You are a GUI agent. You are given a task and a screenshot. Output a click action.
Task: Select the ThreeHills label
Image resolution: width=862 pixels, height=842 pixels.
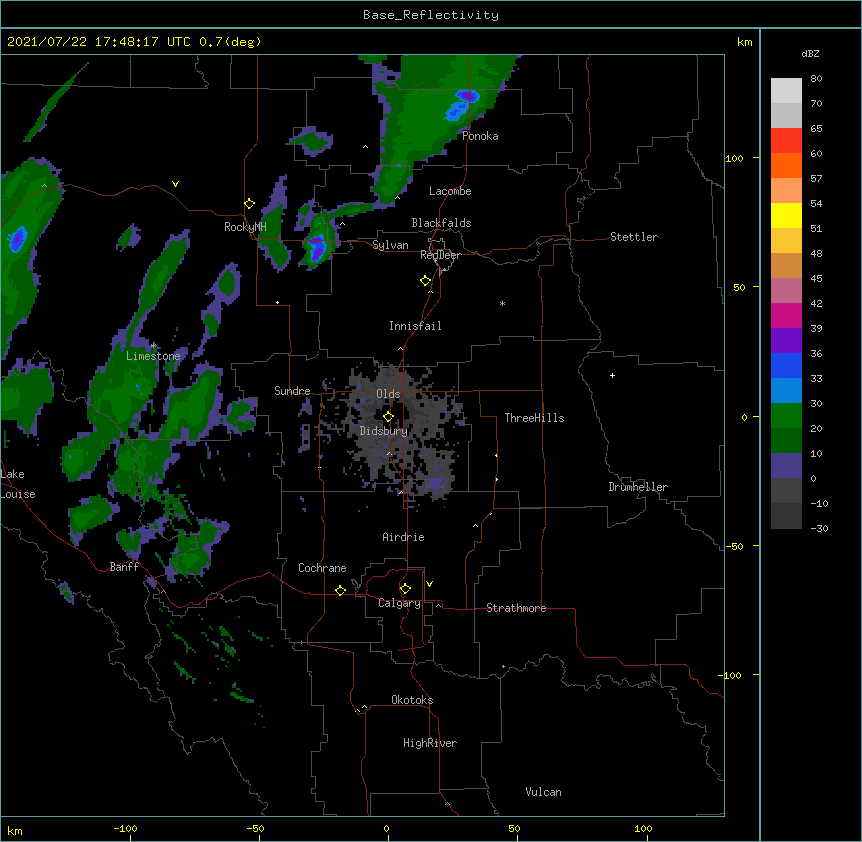click(x=534, y=418)
